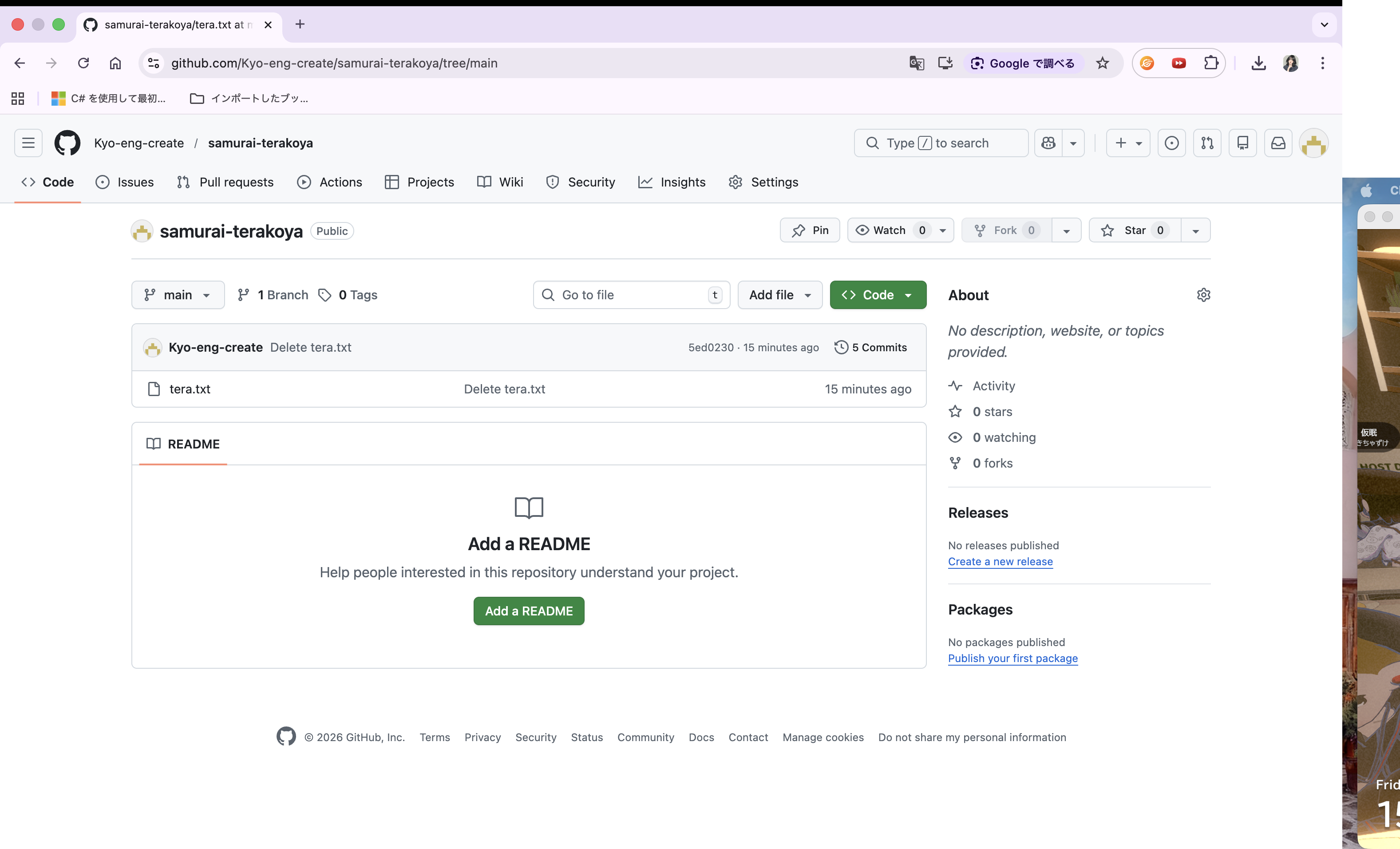Select the README tab
This screenshot has width=1400, height=849.
[183, 444]
